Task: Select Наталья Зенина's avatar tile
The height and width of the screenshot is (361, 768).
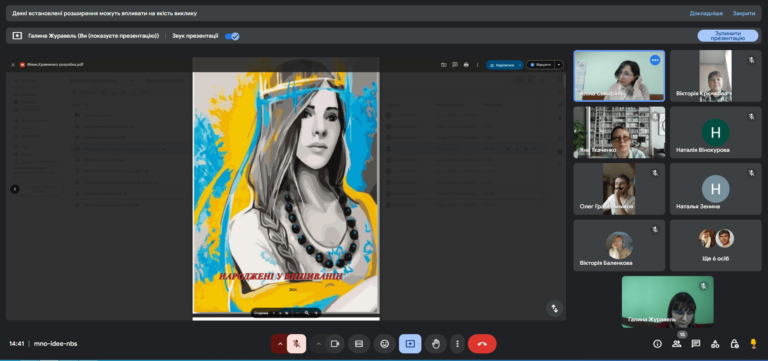Action: point(716,189)
